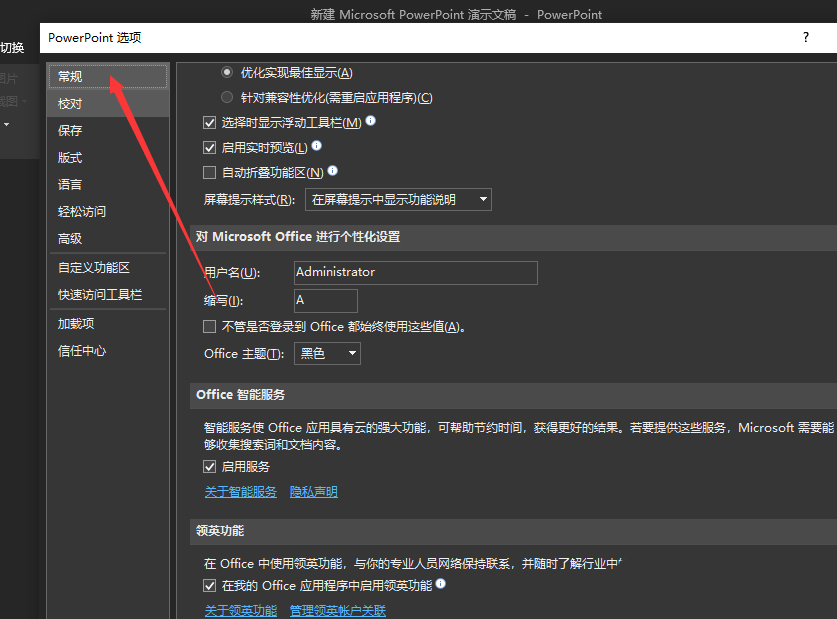Image resolution: width=837 pixels, height=619 pixels.
Task: Select the 优化实现最佳显示 radio button
Action: tap(227, 72)
